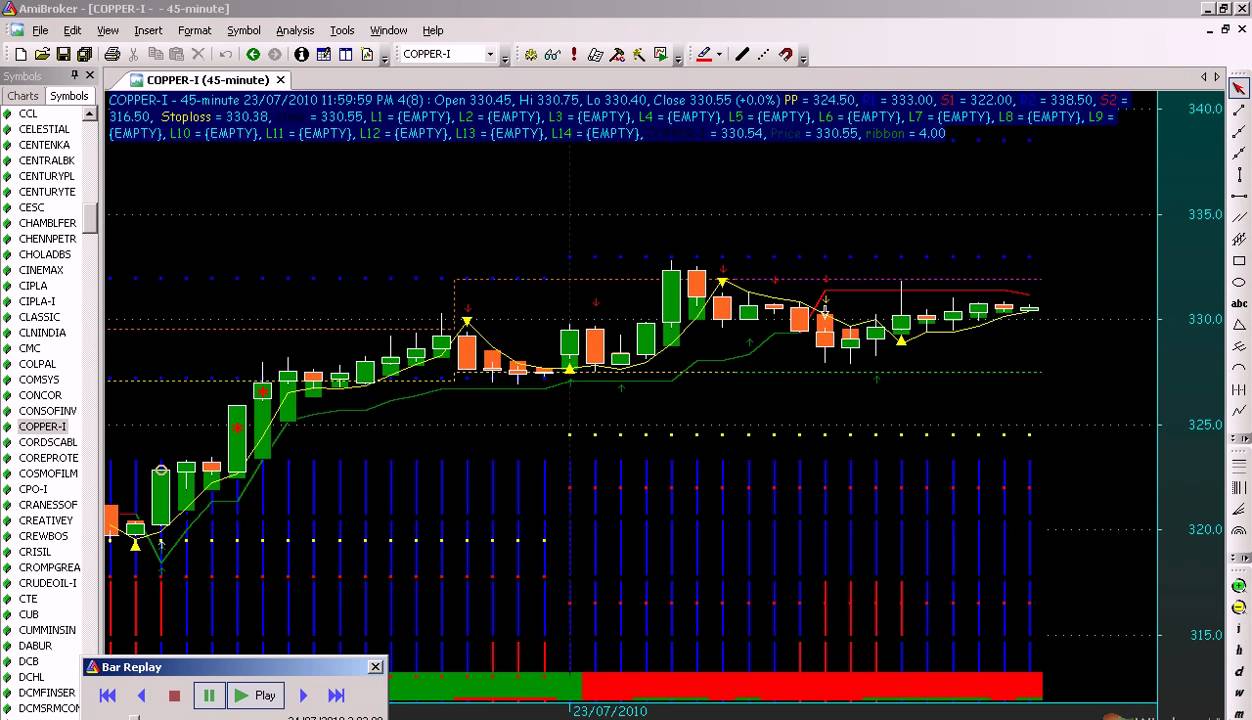Click the line color pencil swatch

pyautogui.click(x=704, y=54)
